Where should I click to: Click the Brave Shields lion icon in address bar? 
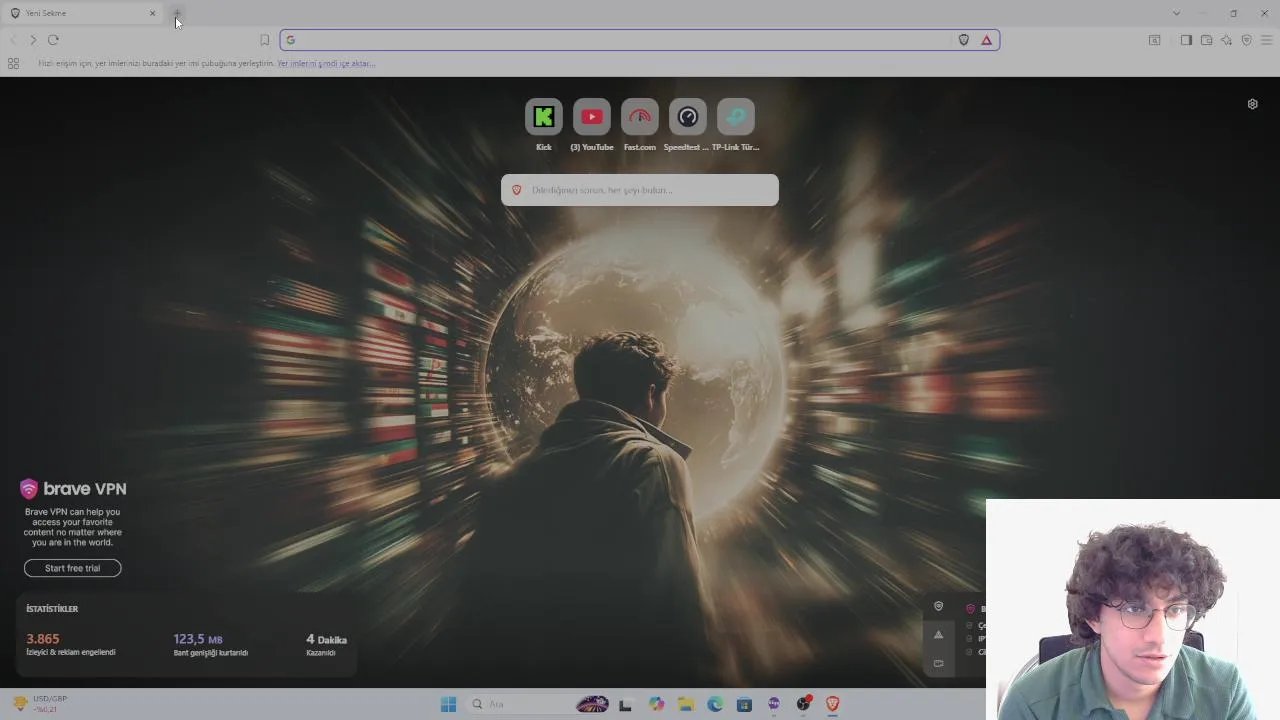[964, 40]
